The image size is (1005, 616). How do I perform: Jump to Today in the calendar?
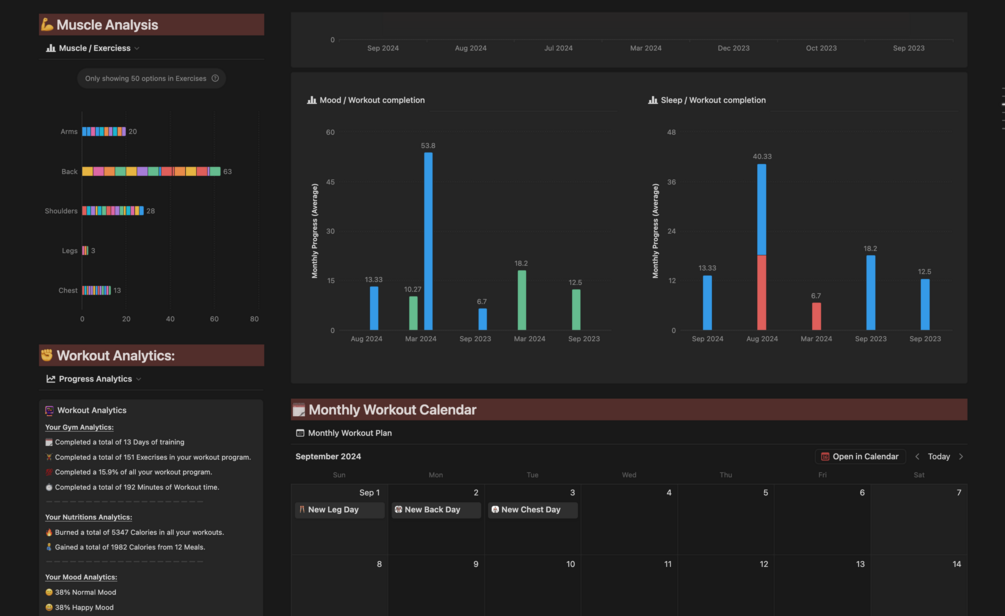[x=938, y=456]
